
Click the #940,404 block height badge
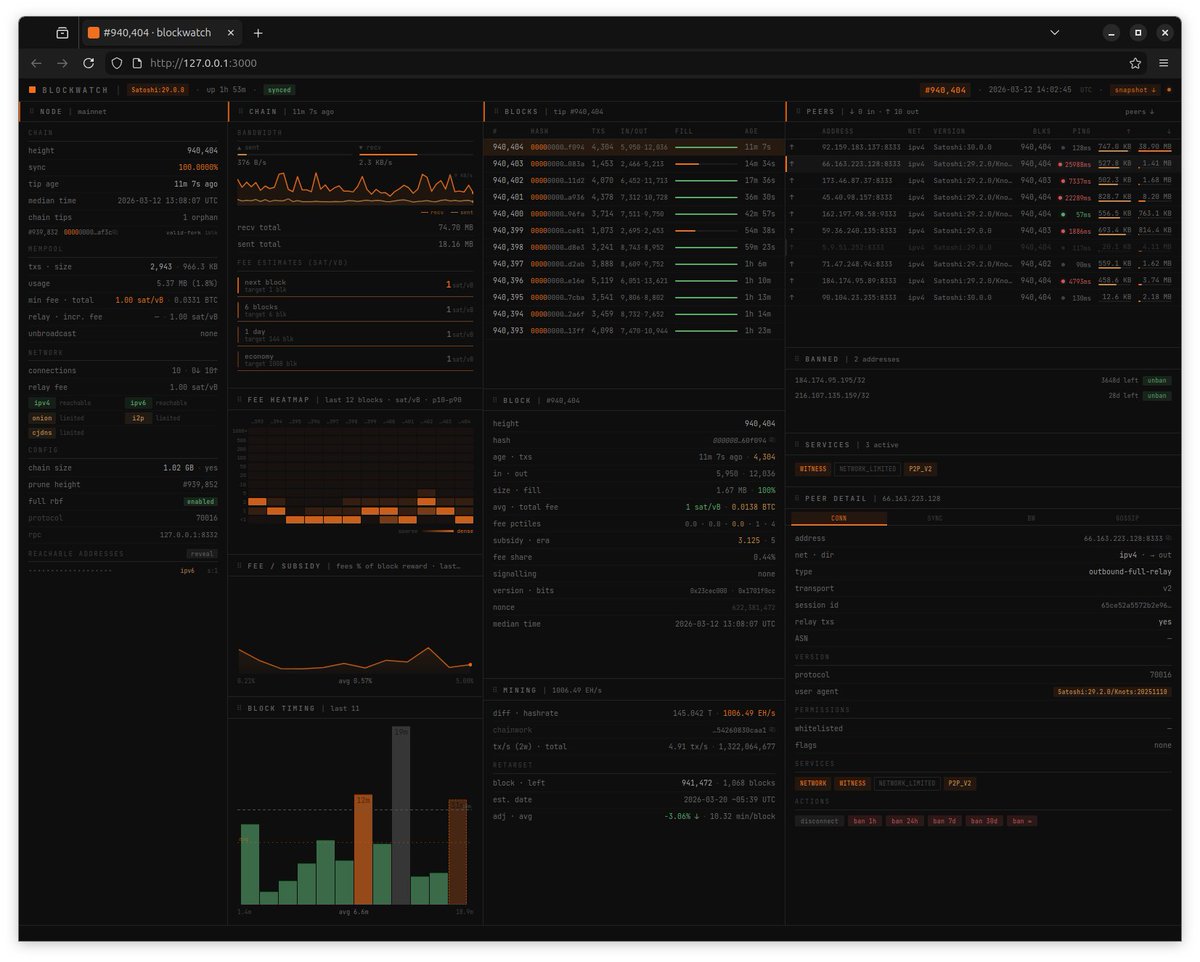(x=945, y=90)
